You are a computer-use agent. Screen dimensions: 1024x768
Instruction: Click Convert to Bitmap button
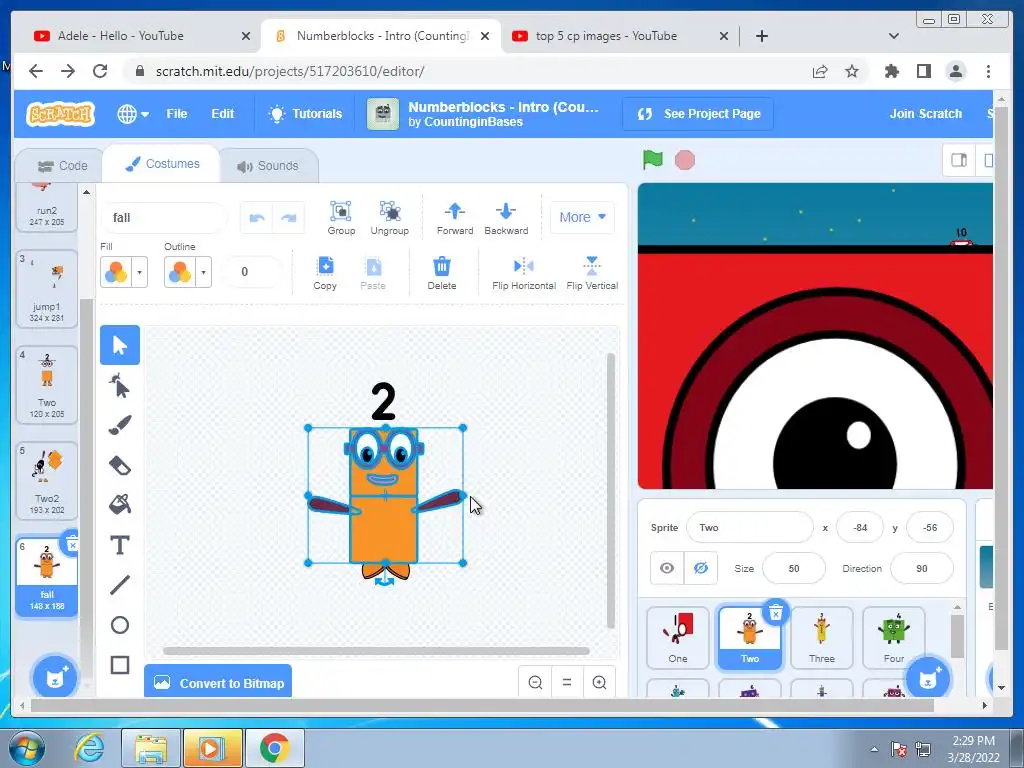pyautogui.click(x=218, y=683)
